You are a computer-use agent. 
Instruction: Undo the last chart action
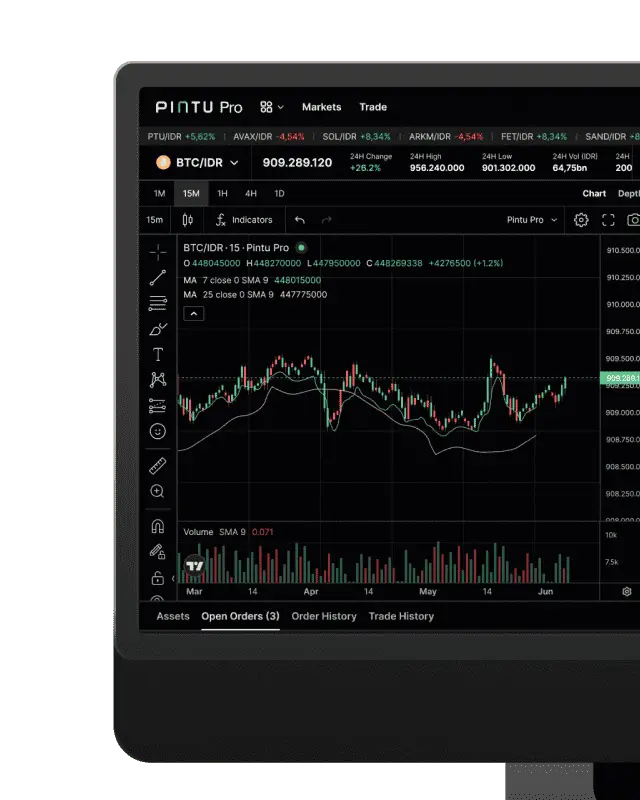click(300, 220)
